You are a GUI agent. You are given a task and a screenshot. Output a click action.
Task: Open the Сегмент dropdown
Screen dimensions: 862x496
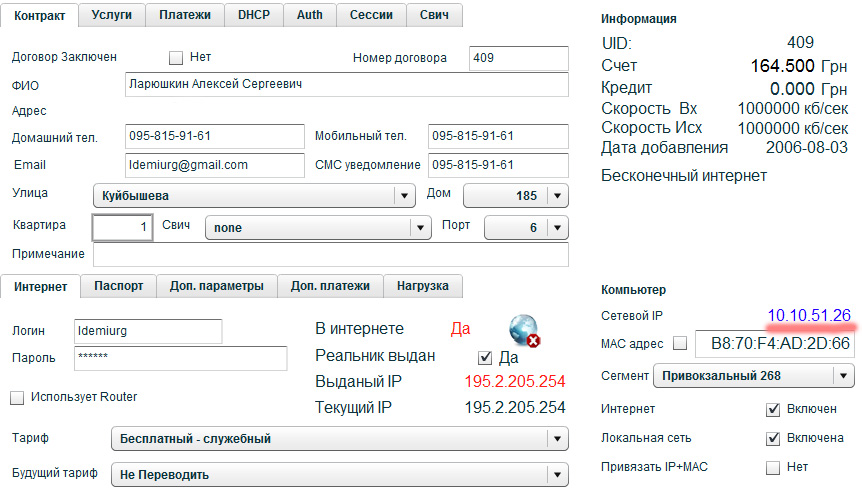(x=843, y=377)
